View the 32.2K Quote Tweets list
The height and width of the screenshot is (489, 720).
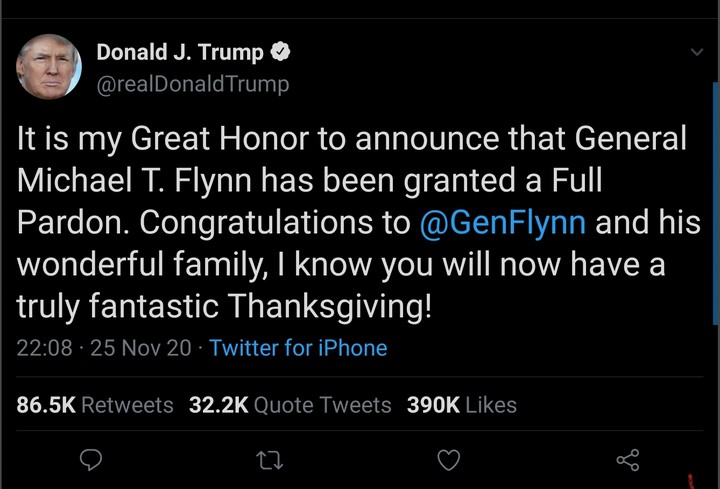tap(290, 405)
